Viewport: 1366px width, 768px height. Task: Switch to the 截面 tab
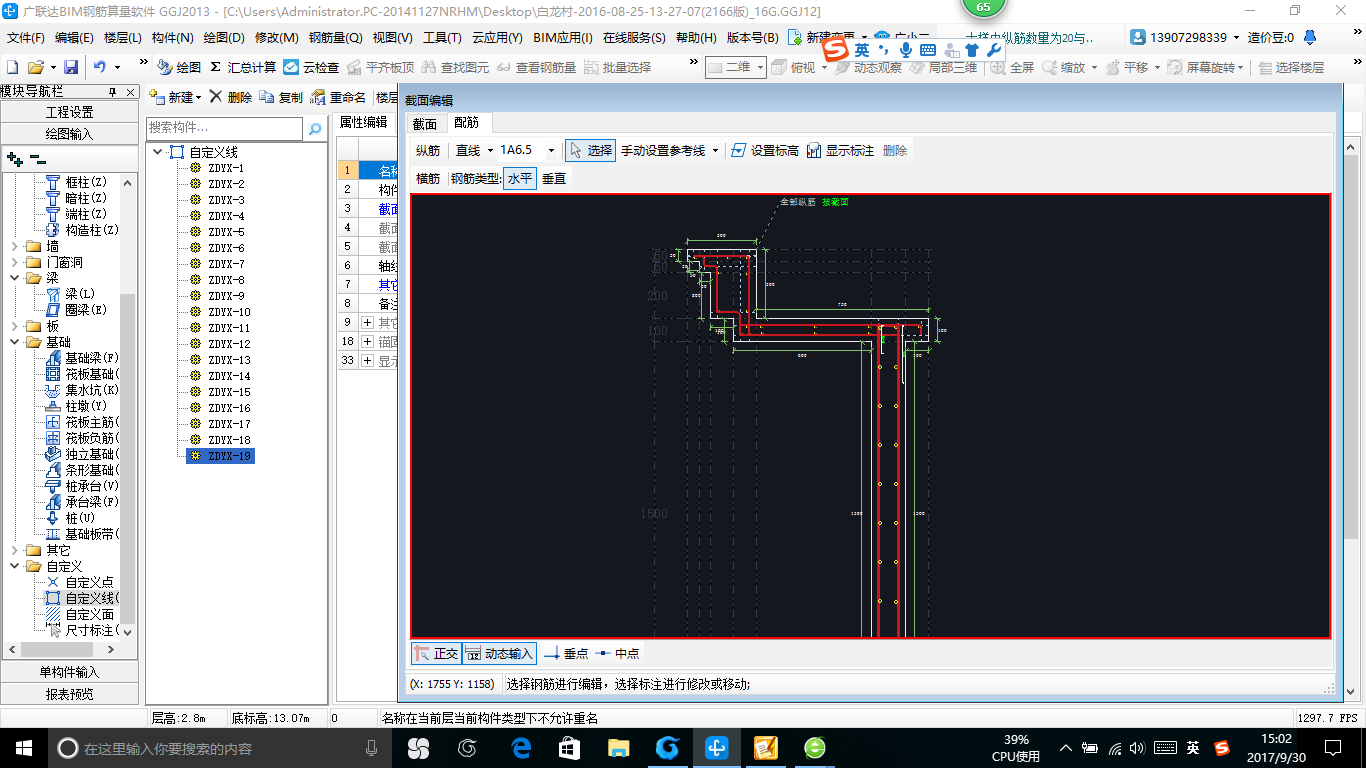click(425, 123)
